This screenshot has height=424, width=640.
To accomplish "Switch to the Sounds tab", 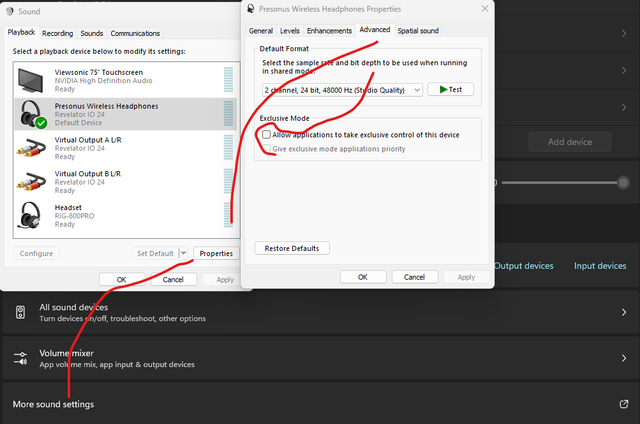I will pos(91,33).
